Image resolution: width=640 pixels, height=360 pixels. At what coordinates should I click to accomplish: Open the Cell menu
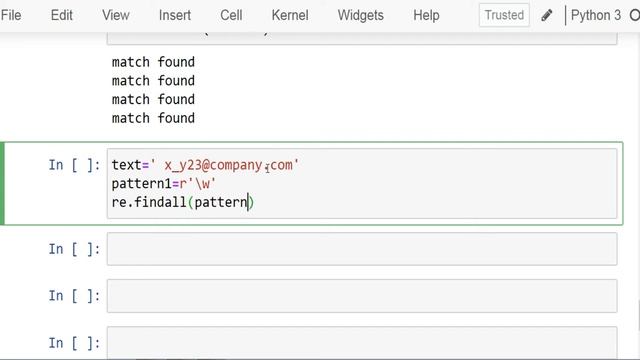point(231,16)
